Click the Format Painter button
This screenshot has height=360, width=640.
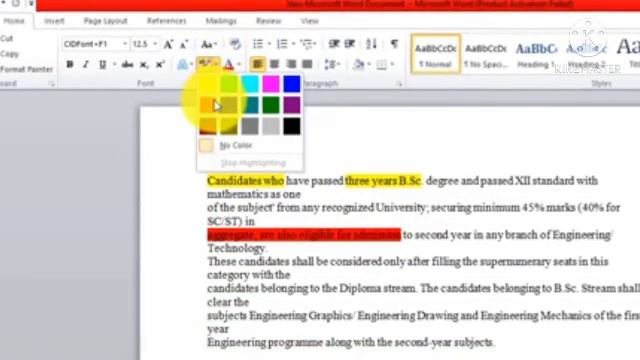point(26,69)
